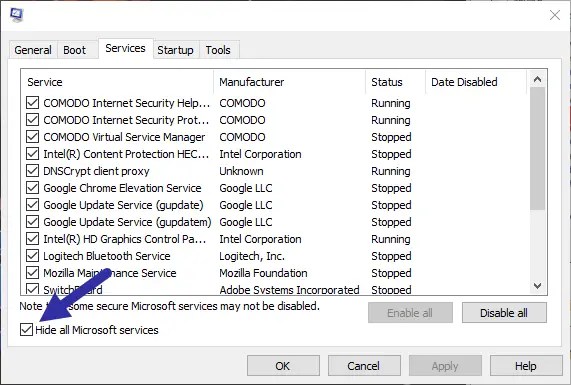The width and height of the screenshot is (571, 385).
Task: Click Google LLC cell for gupdatem row
Action: pyautogui.click(x=246, y=222)
